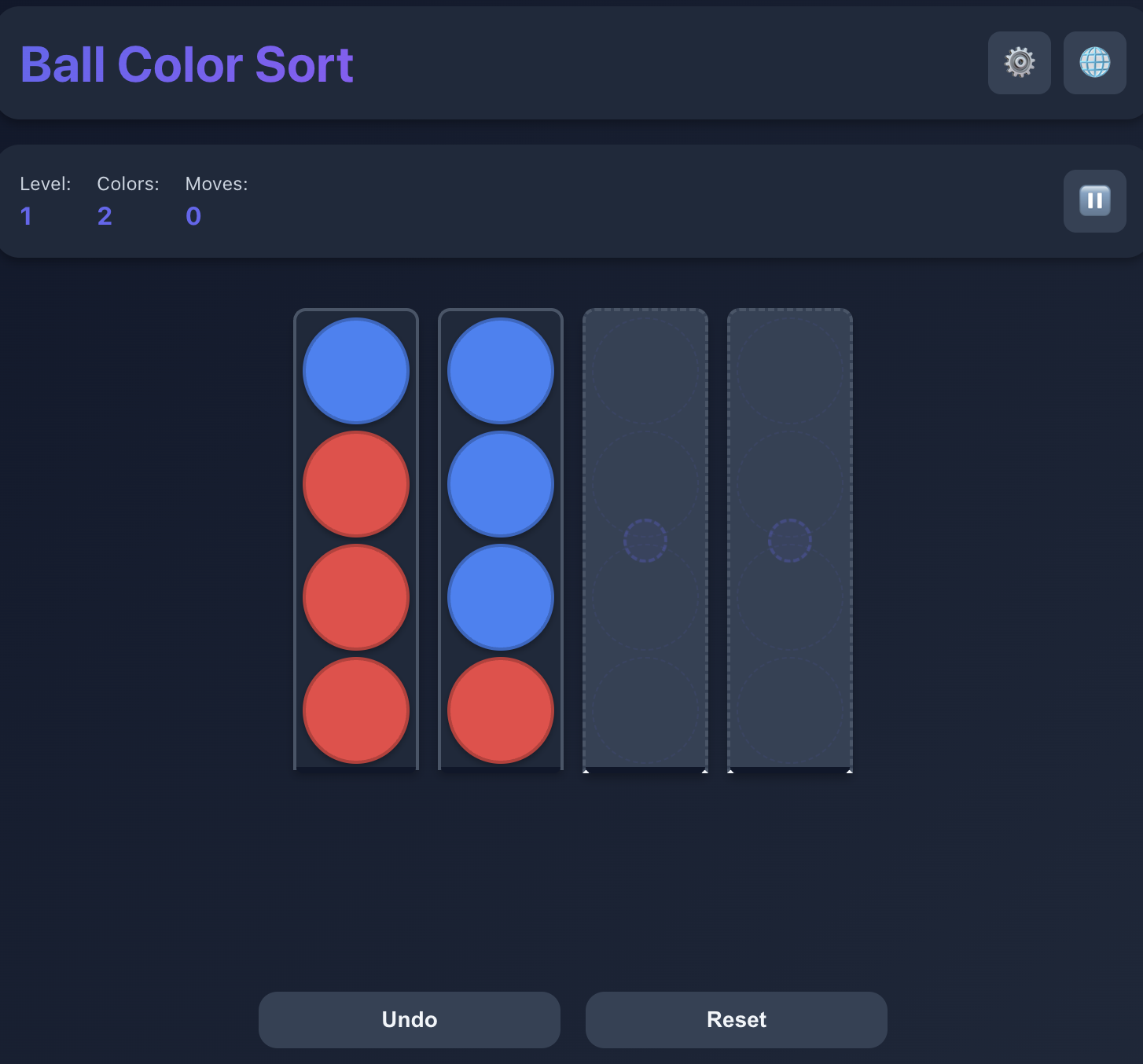1143x1064 pixels.
Task: Click the third blue ball in second tube
Action: pyautogui.click(x=501, y=597)
